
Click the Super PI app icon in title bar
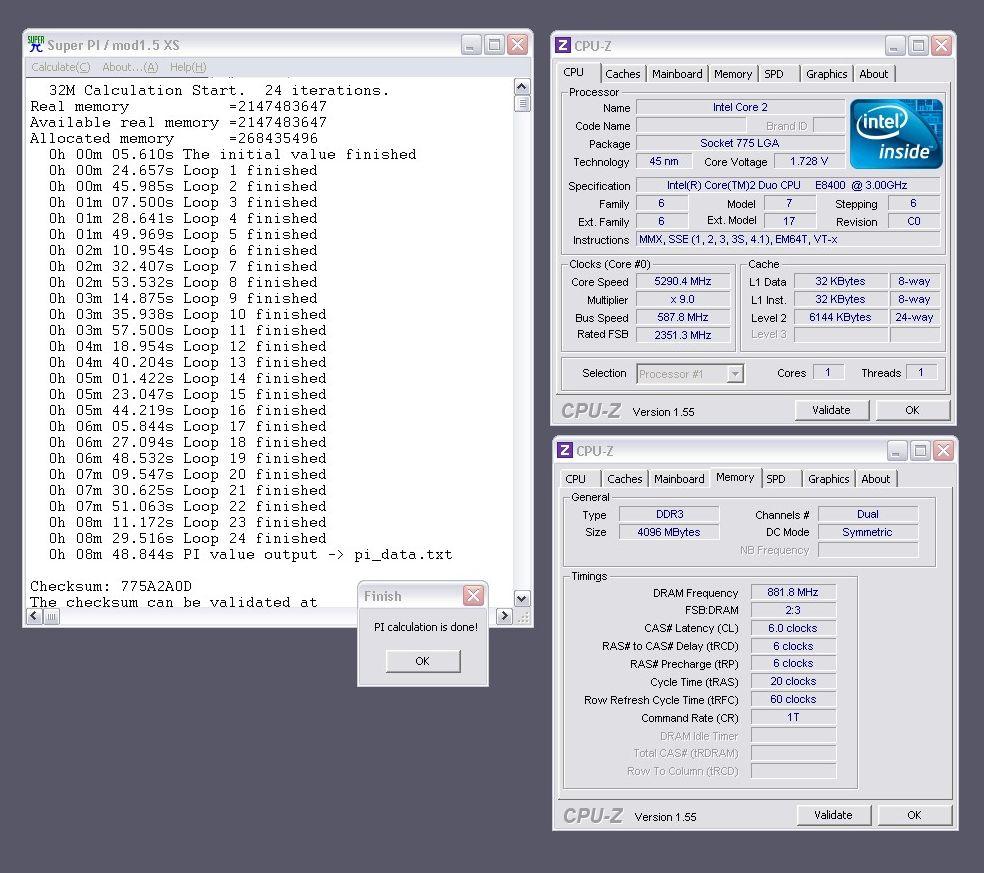click(x=36, y=44)
